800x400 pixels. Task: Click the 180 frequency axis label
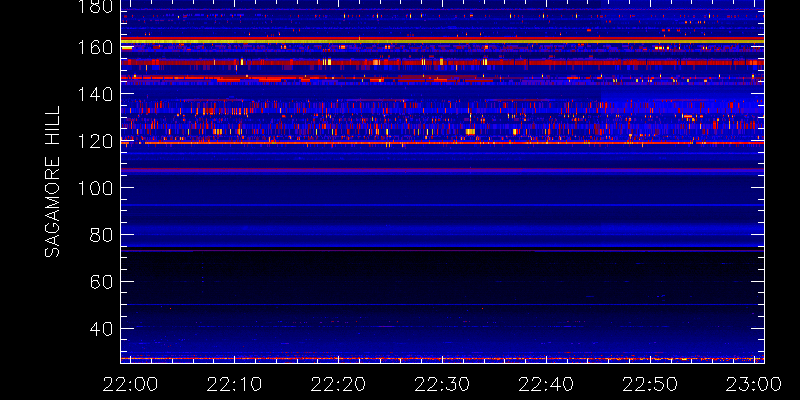[x=93, y=6]
